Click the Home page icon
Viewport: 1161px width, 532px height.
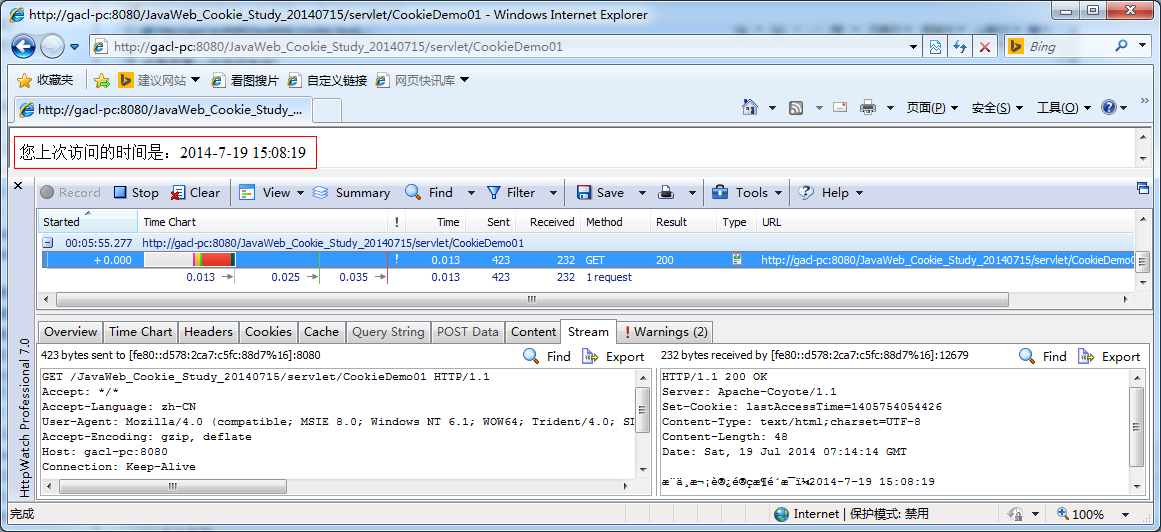click(749, 107)
